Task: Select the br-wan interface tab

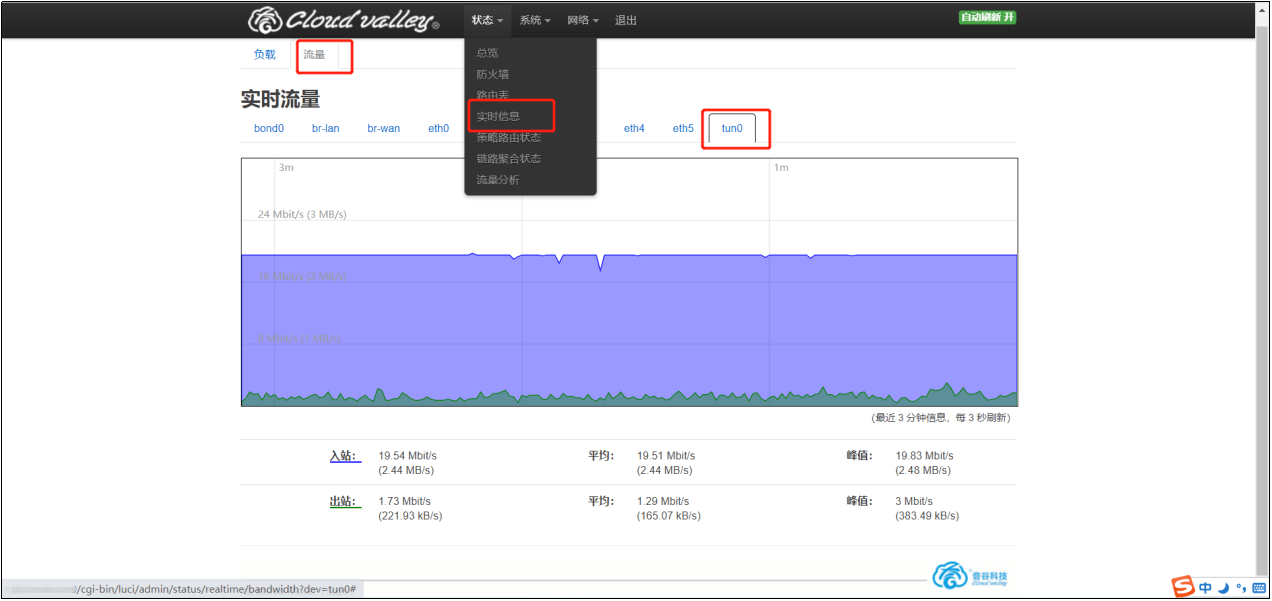Action: point(383,128)
